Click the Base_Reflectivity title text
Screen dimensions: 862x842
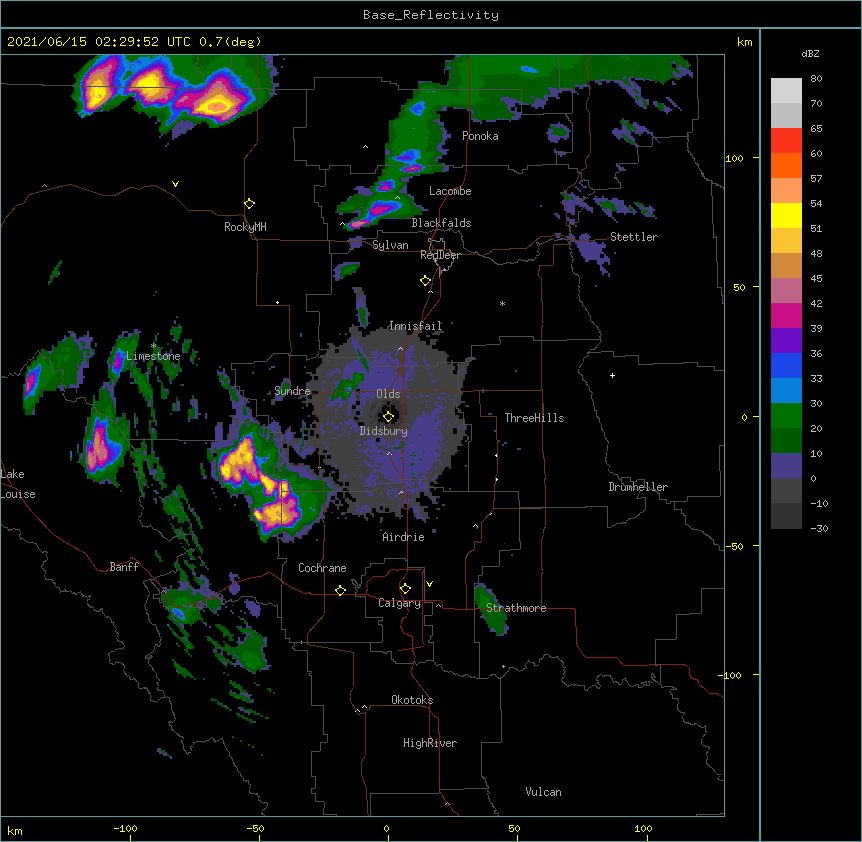click(x=431, y=15)
